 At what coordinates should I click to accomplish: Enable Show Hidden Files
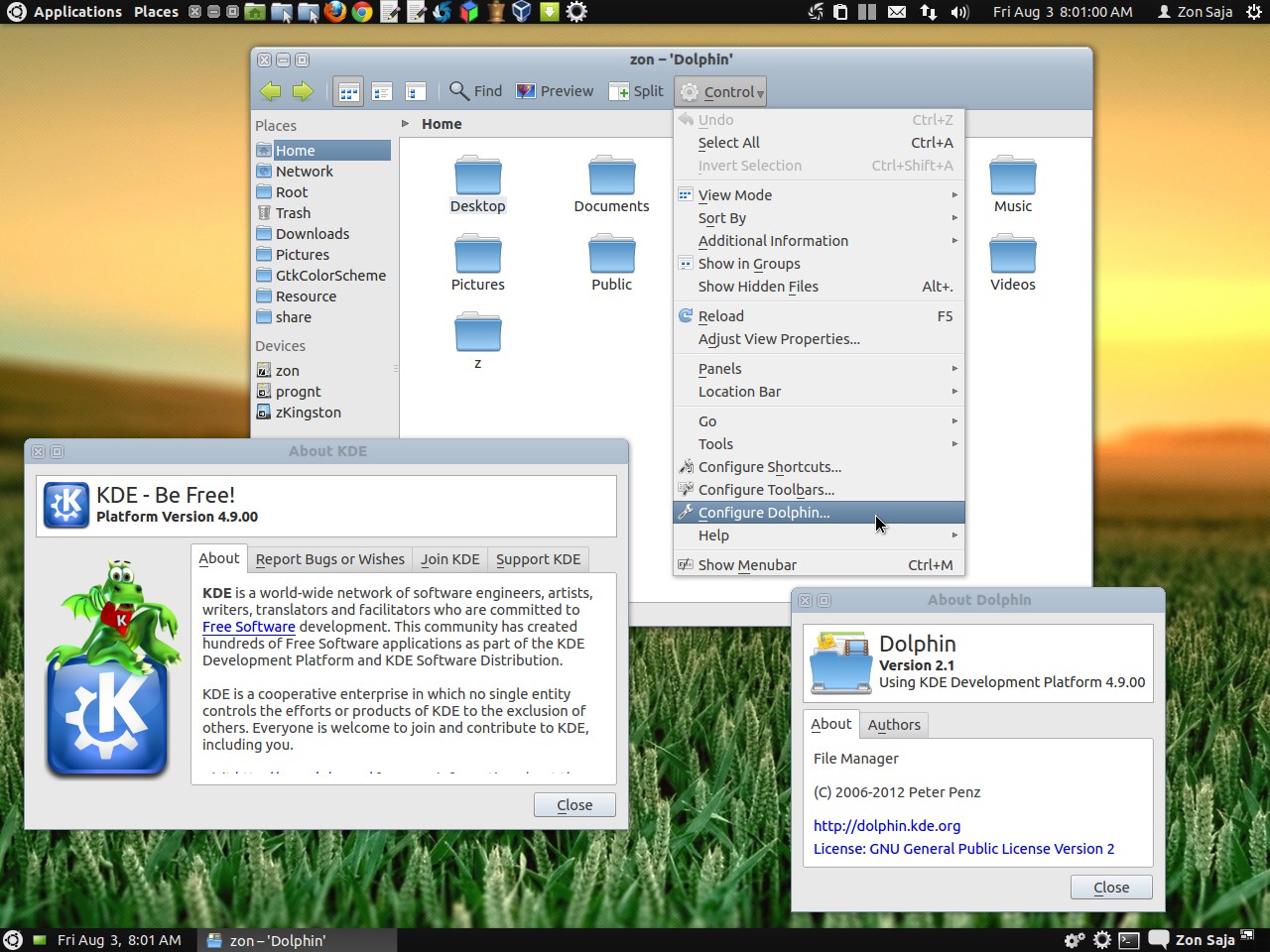[x=758, y=287]
